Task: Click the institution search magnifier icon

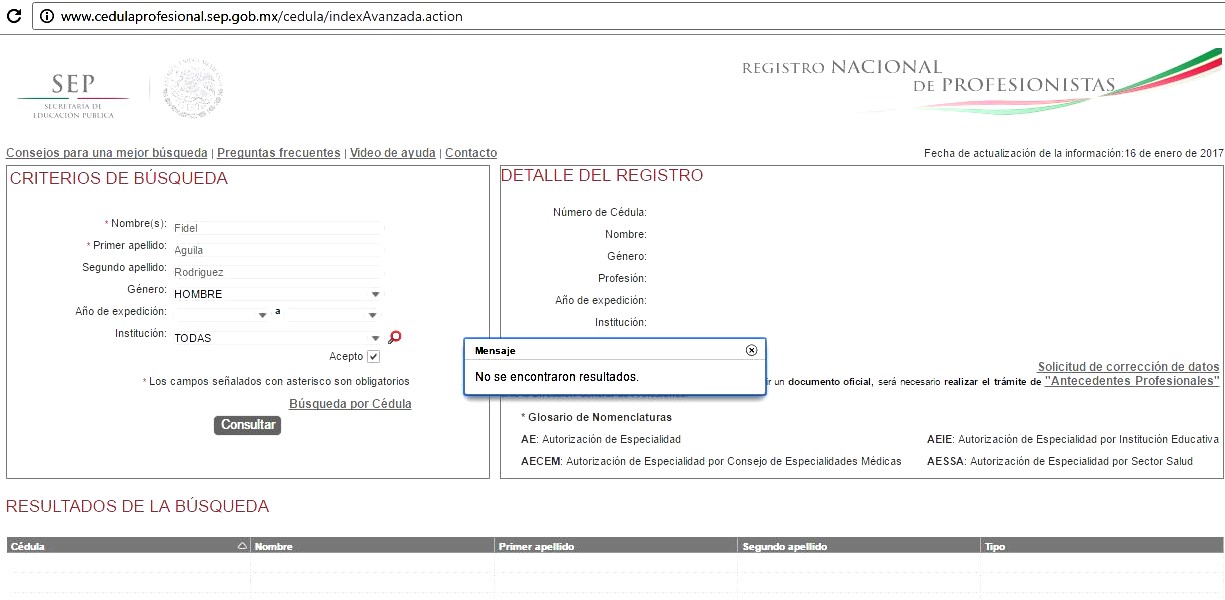Action: pos(395,338)
